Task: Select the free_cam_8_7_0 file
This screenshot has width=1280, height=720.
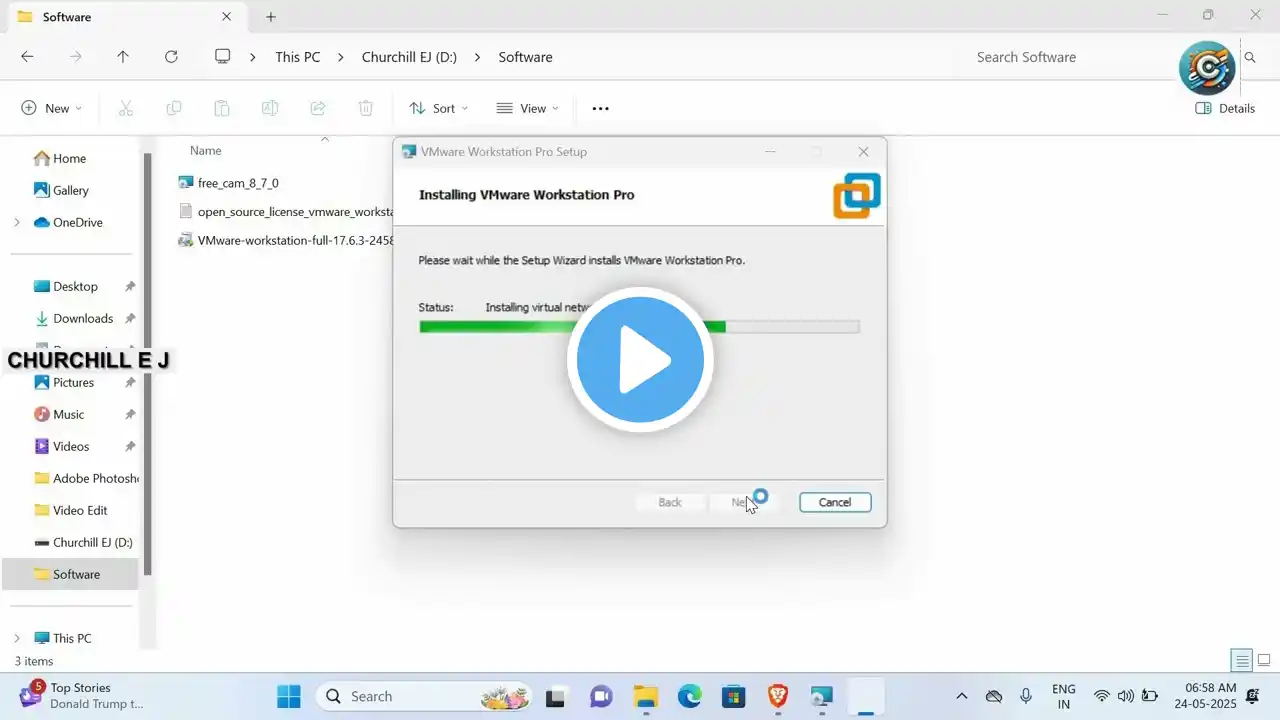Action: coord(238,183)
